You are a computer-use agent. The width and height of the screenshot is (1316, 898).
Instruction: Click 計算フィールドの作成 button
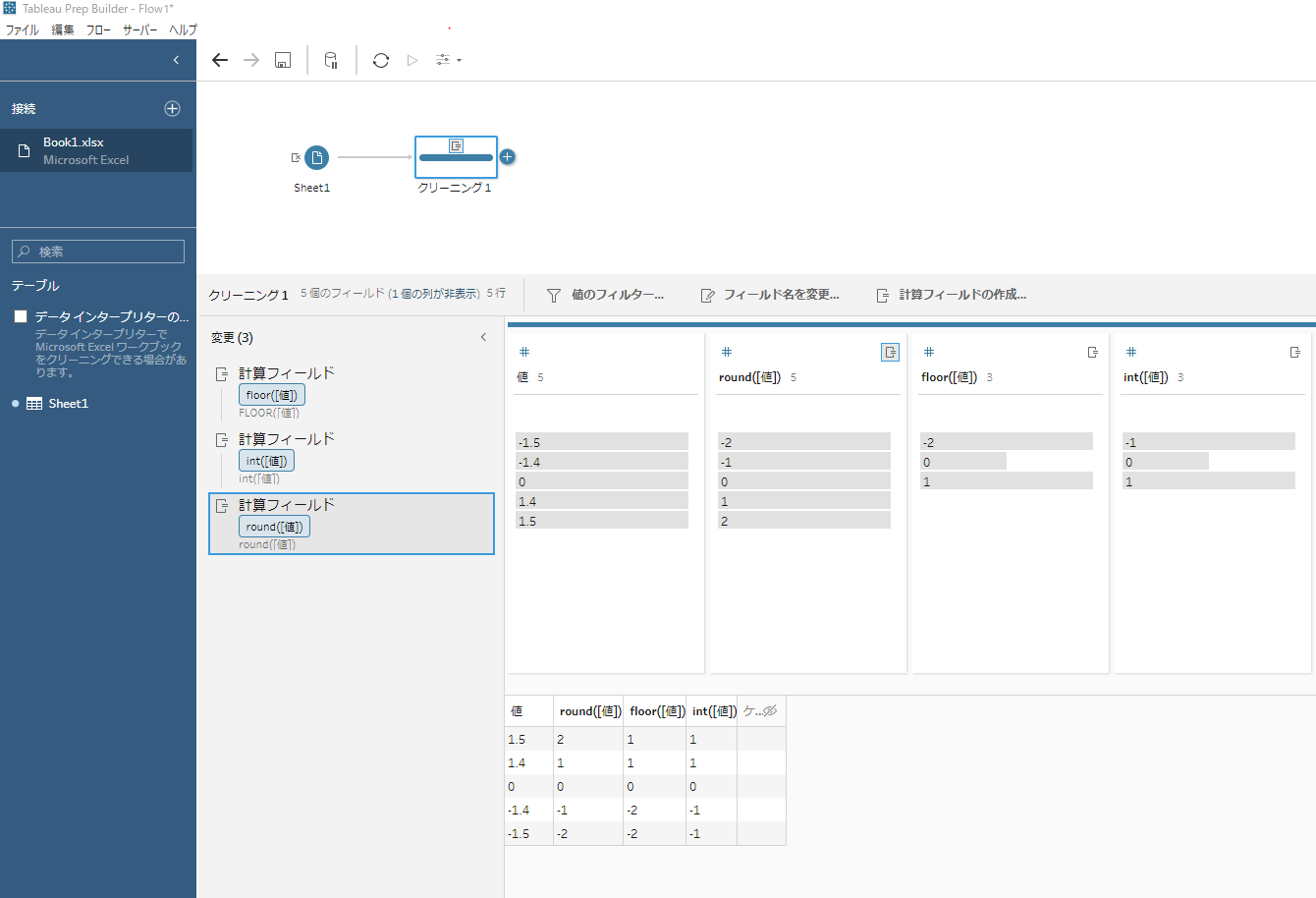(951, 295)
